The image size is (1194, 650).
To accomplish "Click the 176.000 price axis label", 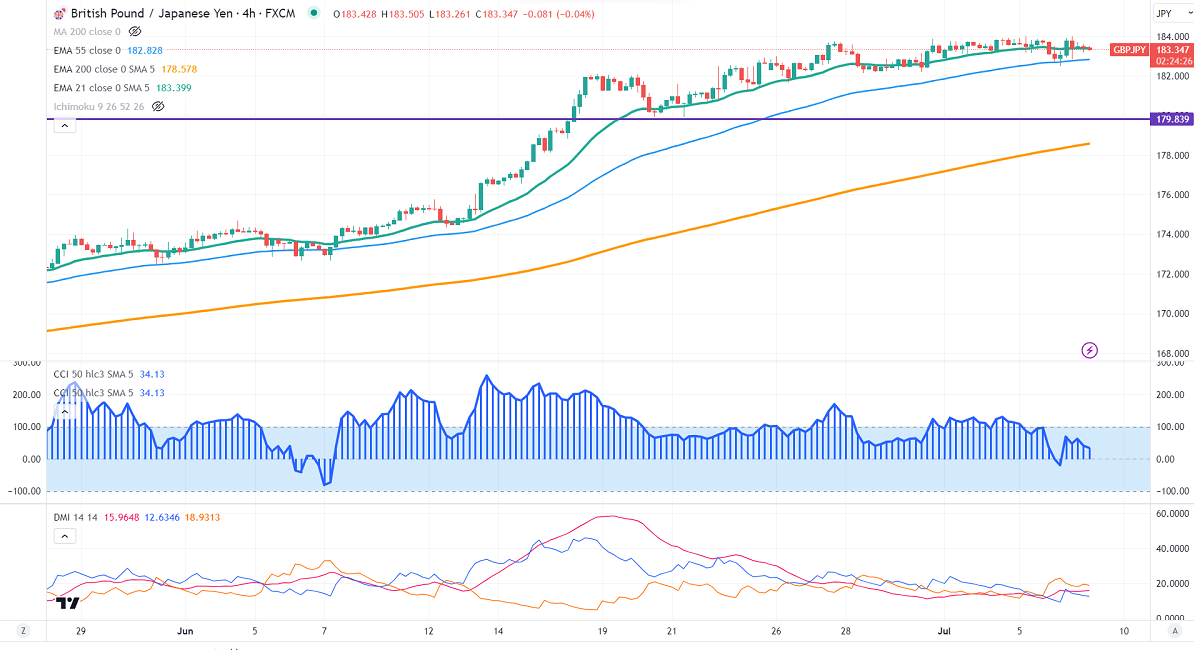I will click(1173, 195).
